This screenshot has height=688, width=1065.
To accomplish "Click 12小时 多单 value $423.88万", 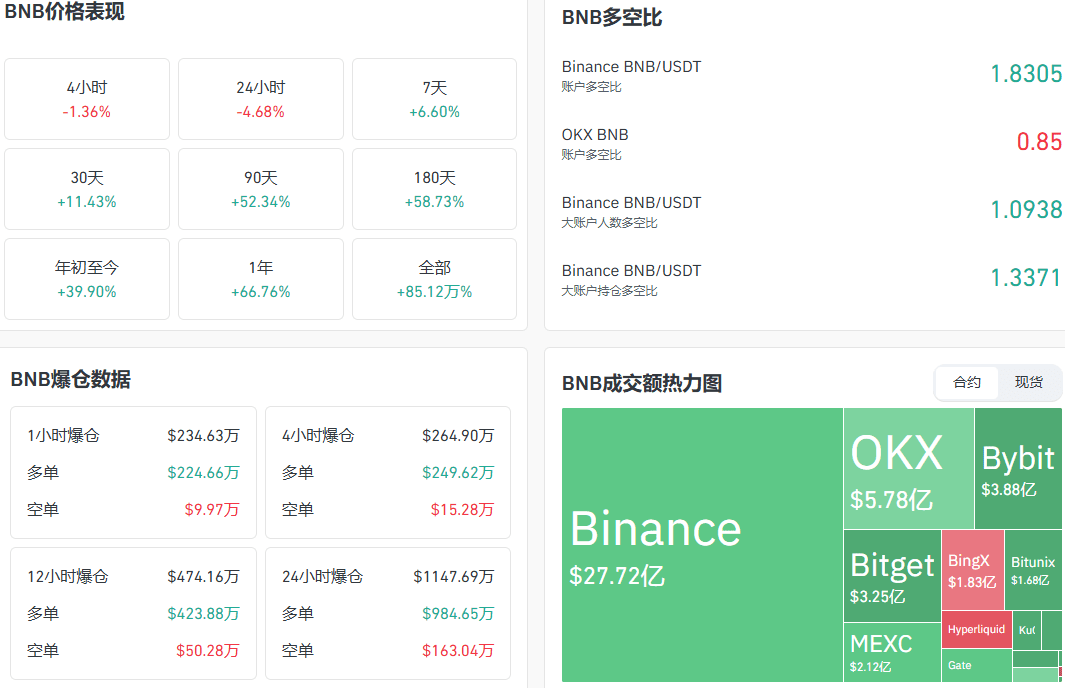I will click(203, 614).
